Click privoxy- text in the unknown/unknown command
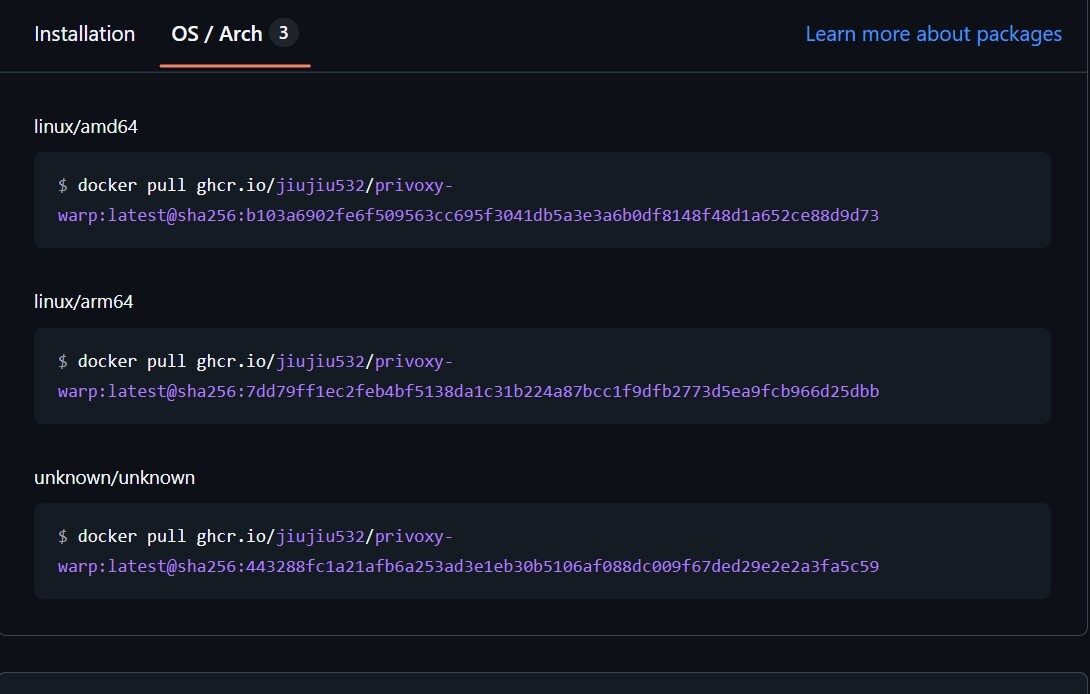Image resolution: width=1090 pixels, height=694 pixels. point(414,537)
